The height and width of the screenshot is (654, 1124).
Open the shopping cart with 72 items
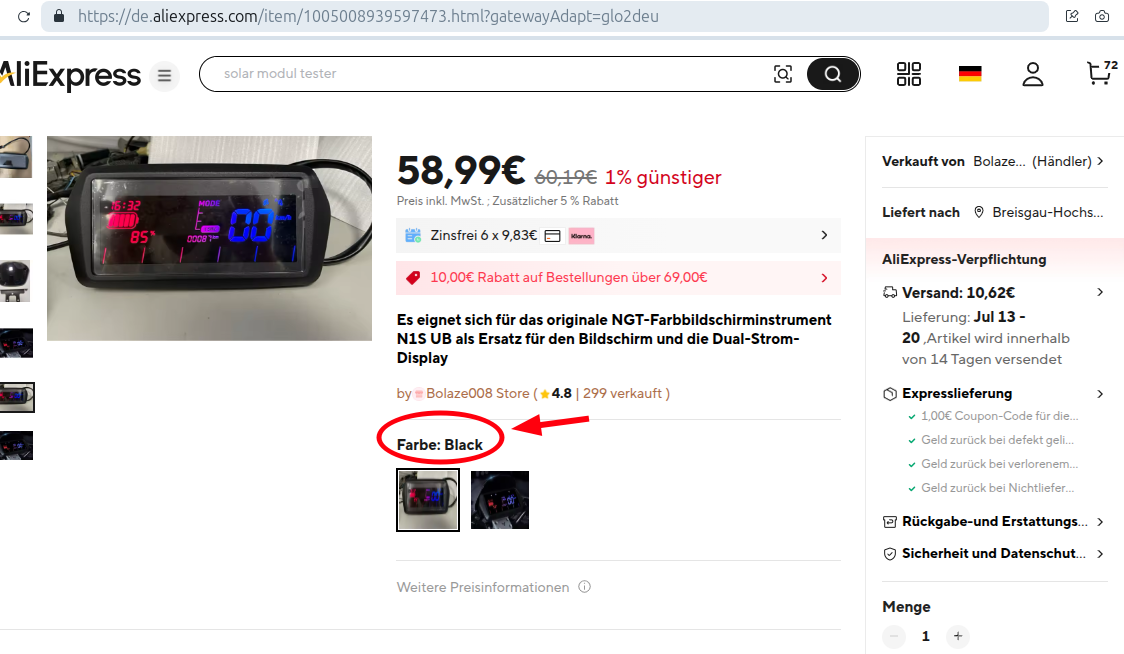tap(1101, 72)
